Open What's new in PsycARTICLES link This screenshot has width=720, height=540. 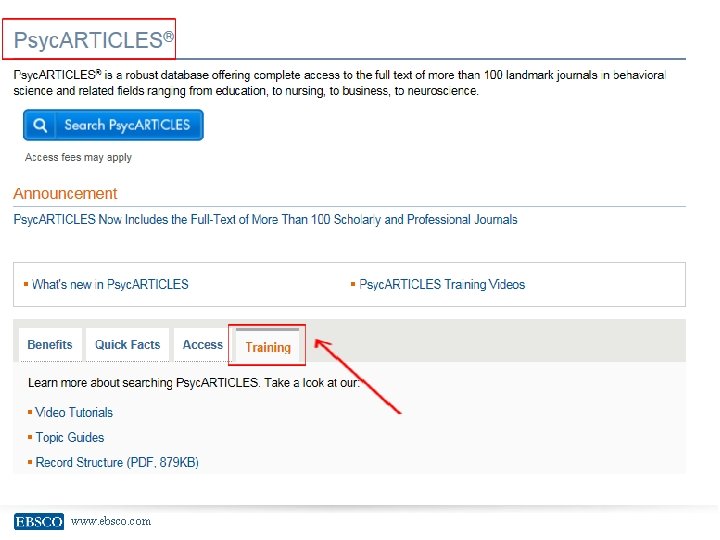click(110, 285)
